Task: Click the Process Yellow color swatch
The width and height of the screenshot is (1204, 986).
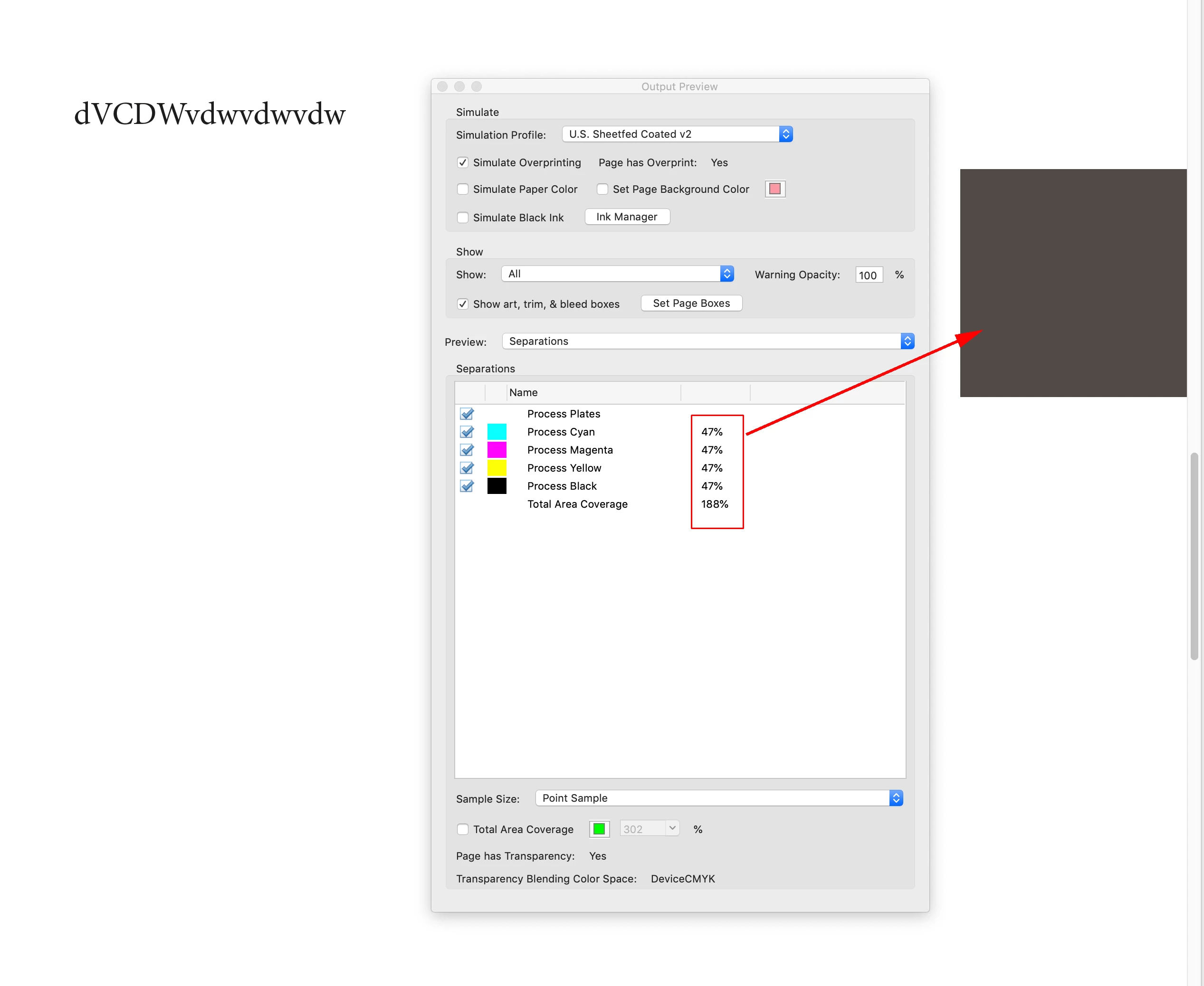Action: [497, 468]
